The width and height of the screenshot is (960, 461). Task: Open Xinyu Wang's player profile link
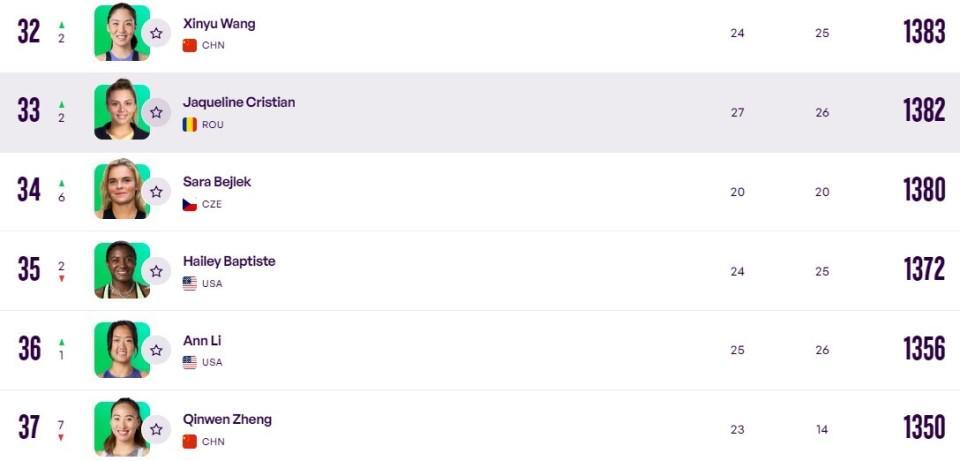[219, 23]
